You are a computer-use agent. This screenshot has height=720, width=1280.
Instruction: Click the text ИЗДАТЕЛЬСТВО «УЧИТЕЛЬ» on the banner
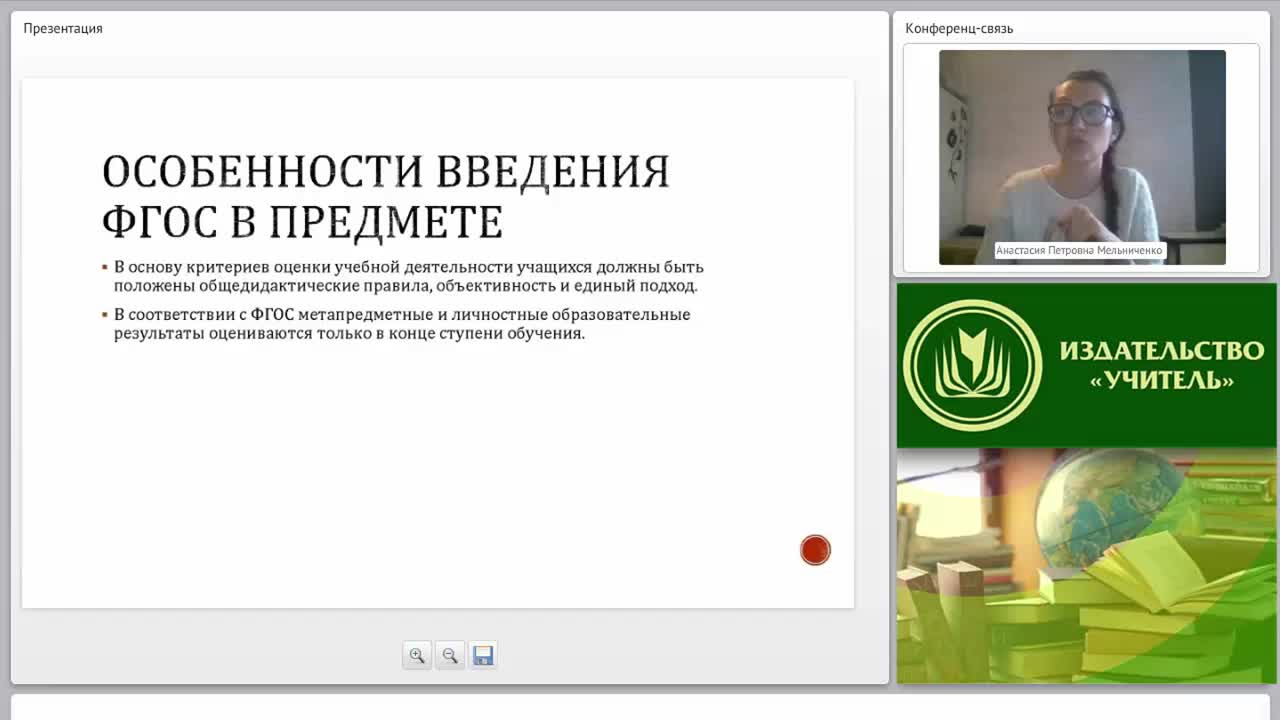point(1161,366)
